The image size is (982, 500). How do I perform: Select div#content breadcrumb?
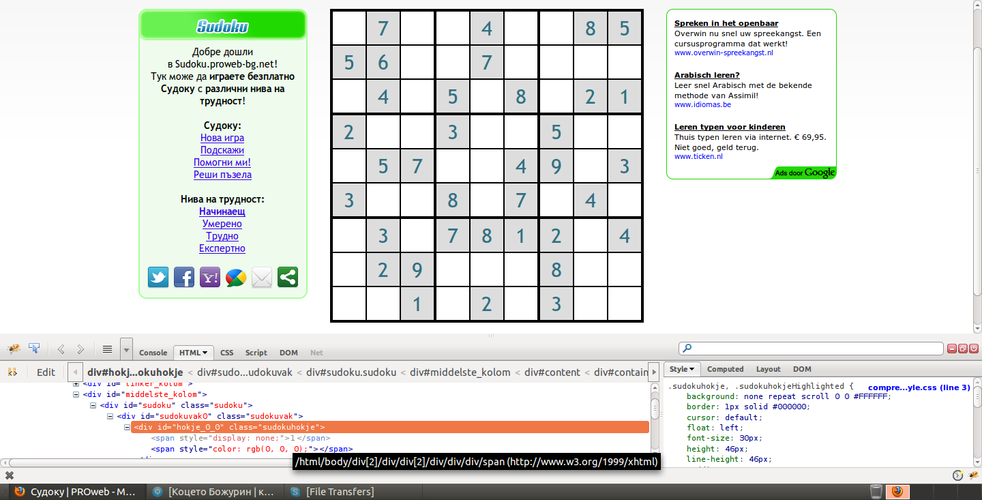pos(552,372)
